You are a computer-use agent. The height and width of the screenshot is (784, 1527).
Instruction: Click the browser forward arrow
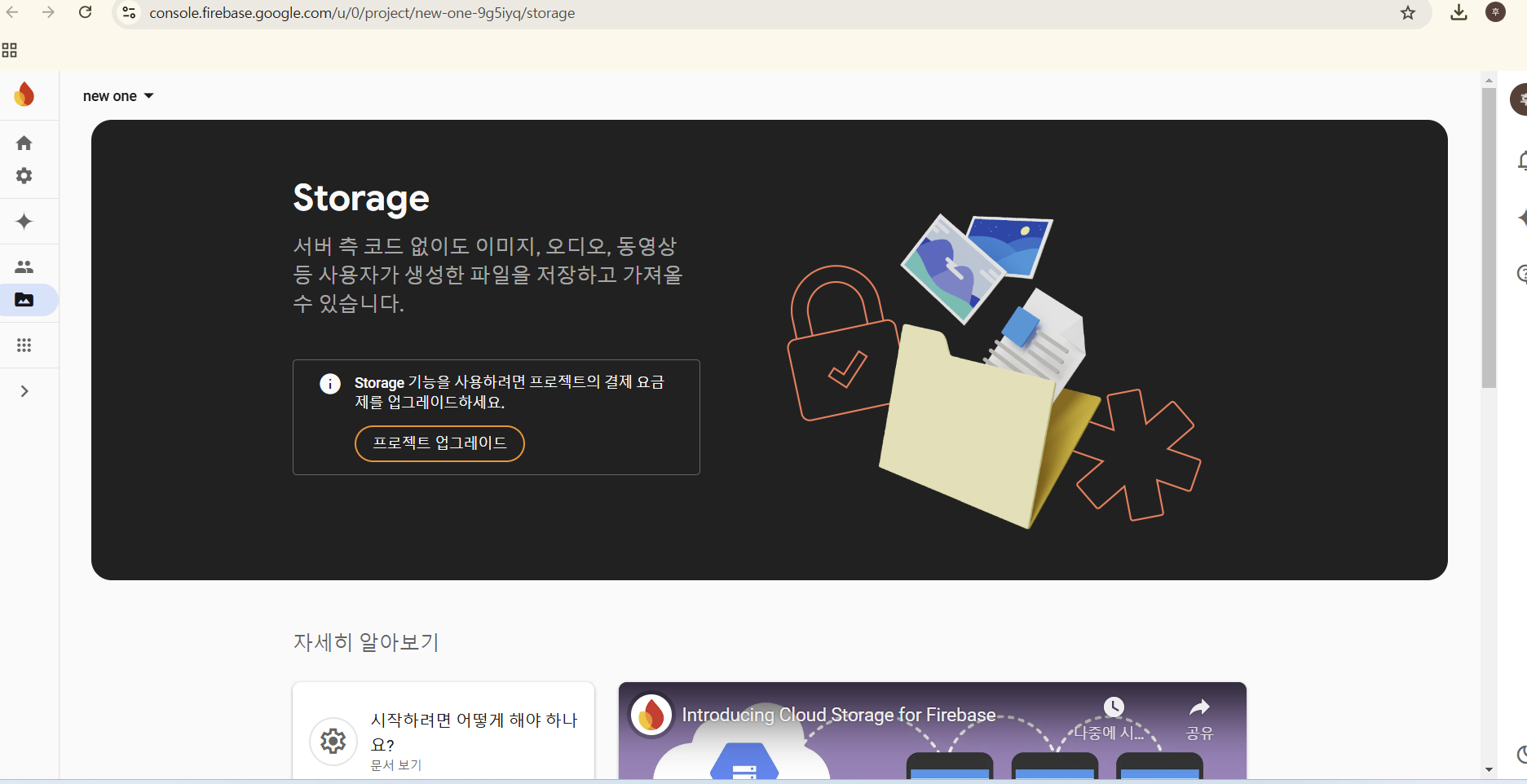coord(48,12)
